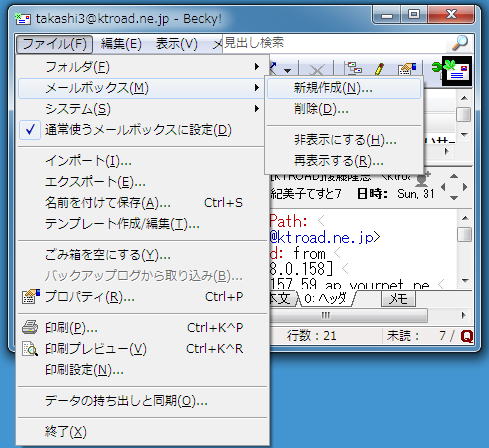Select データの持ち出しと同期(O)... entry
Viewport: 489px width, 448px height.
click(x=142, y=401)
